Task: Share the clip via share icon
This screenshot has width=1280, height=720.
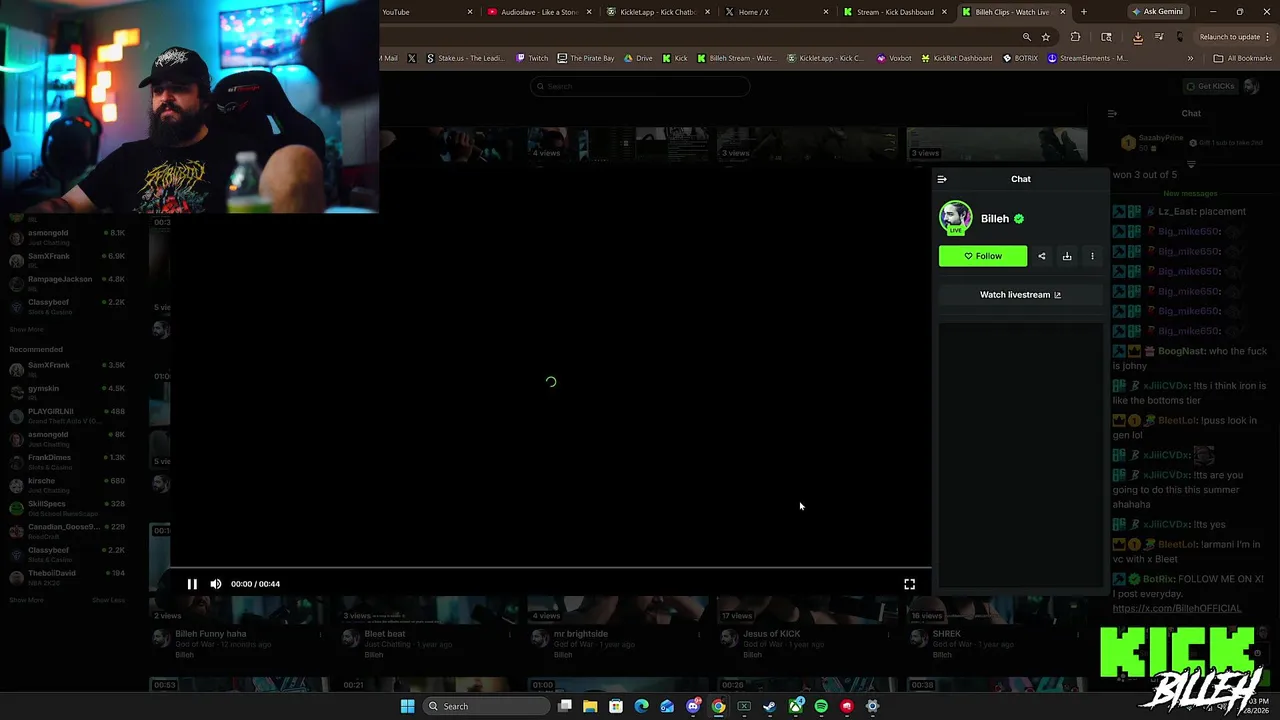Action: 1042,256
